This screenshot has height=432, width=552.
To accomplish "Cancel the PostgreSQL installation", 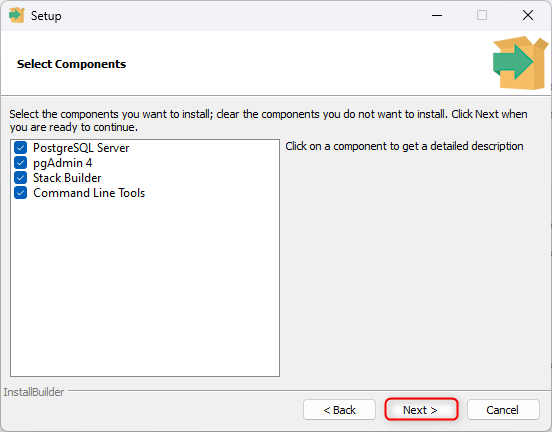I will [x=503, y=409].
